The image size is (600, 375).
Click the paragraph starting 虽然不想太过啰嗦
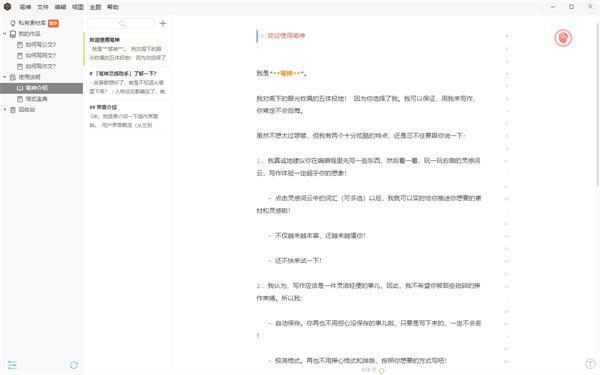pos(361,135)
